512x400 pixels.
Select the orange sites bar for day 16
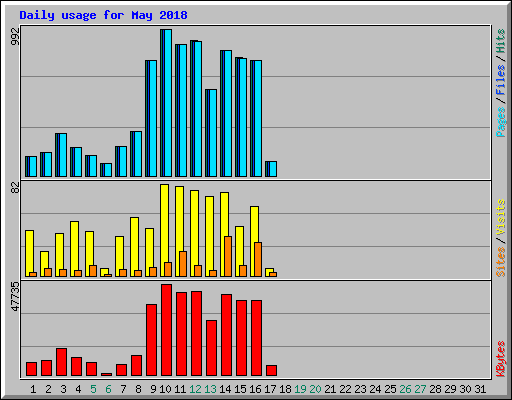258,260
